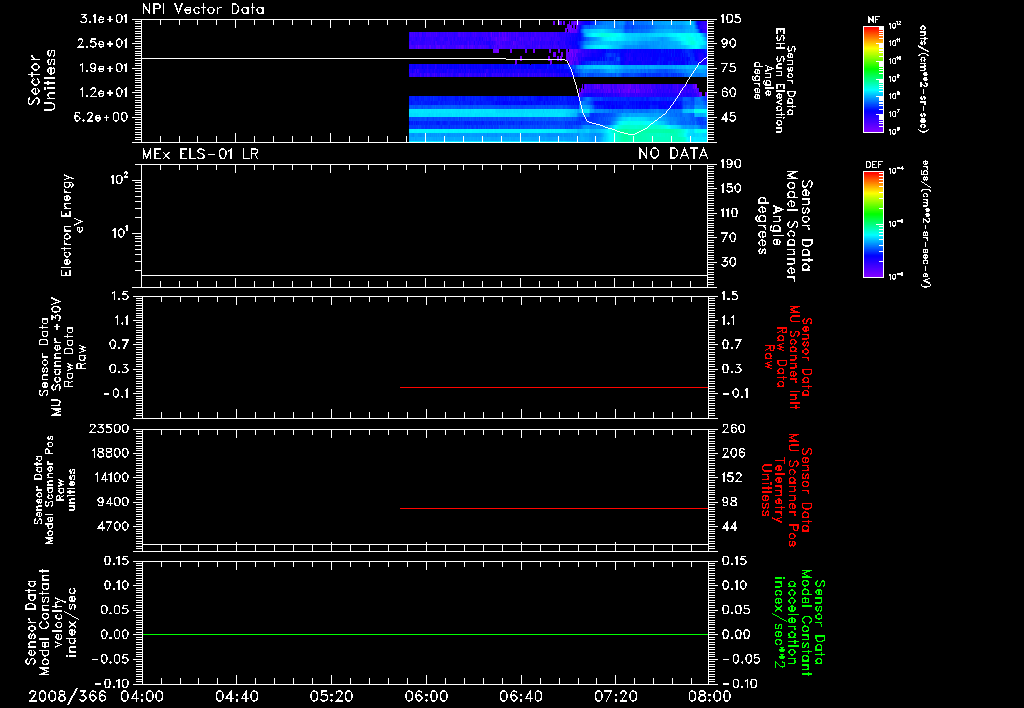Click the 'MEx ELS-01 LR' panel title
The width and height of the screenshot is (1024, 708).
(x=200, y=153)
